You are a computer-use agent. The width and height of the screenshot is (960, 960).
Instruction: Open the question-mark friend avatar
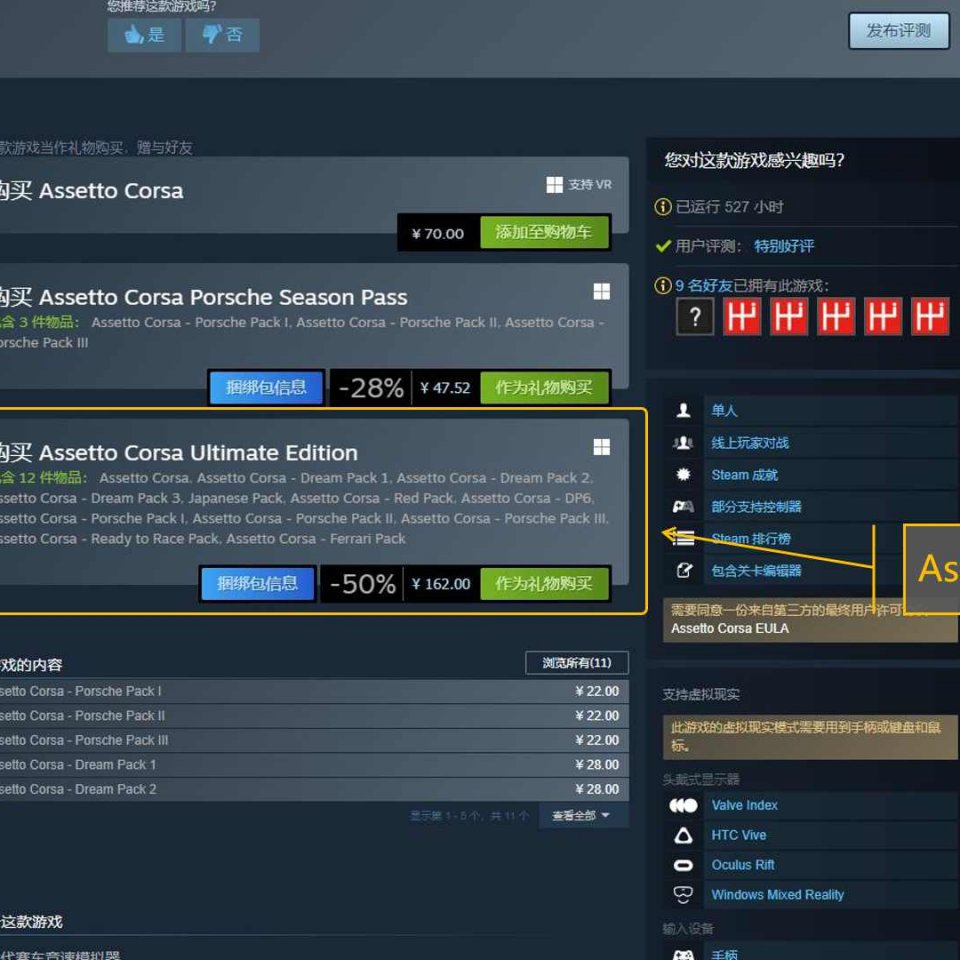pos(694,317)
